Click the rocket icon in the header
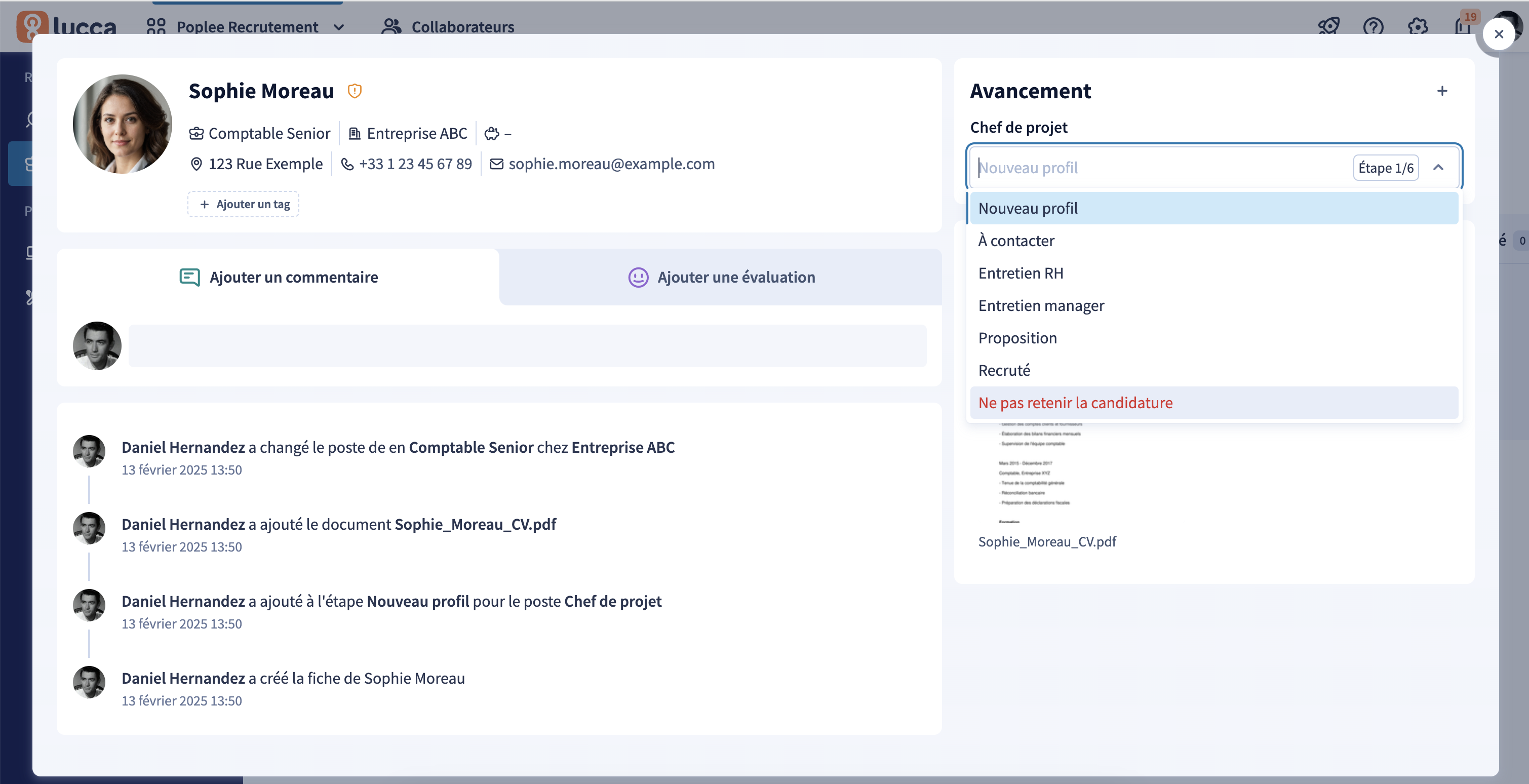The image size is (1529, 784). (x=1328, y=26)
